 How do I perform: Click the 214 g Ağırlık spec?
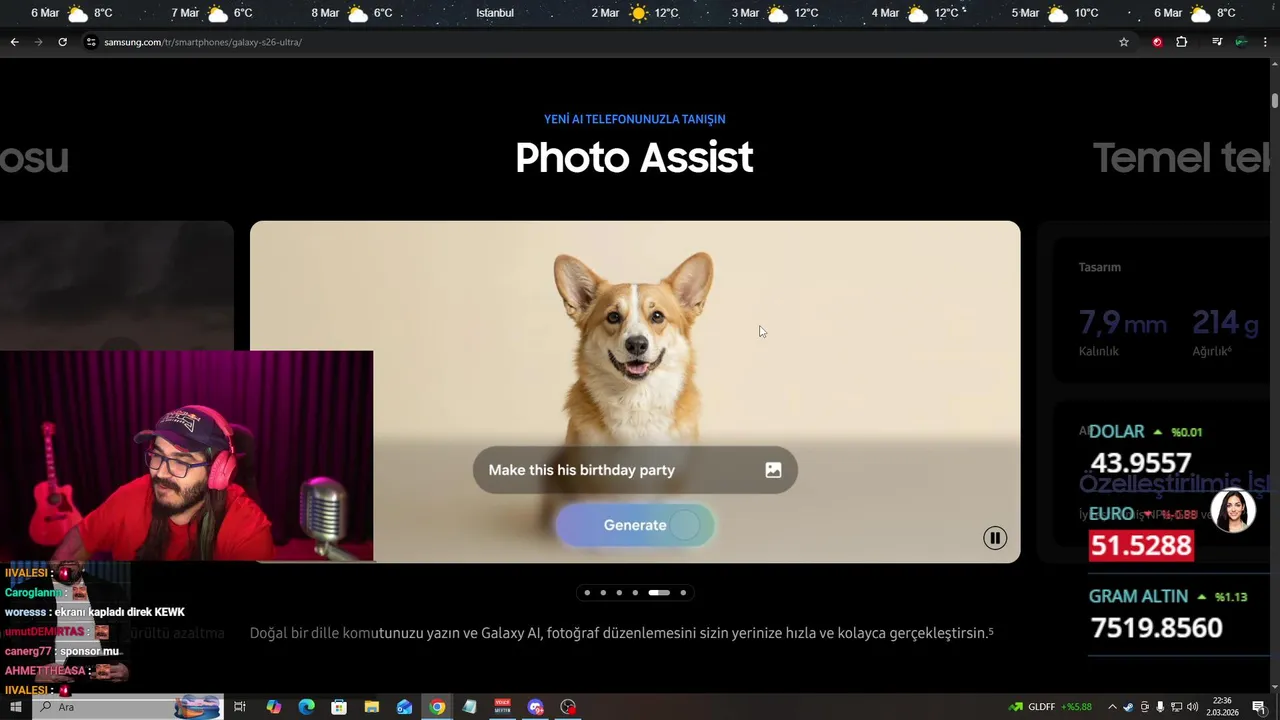click(x=1225, y=331)
